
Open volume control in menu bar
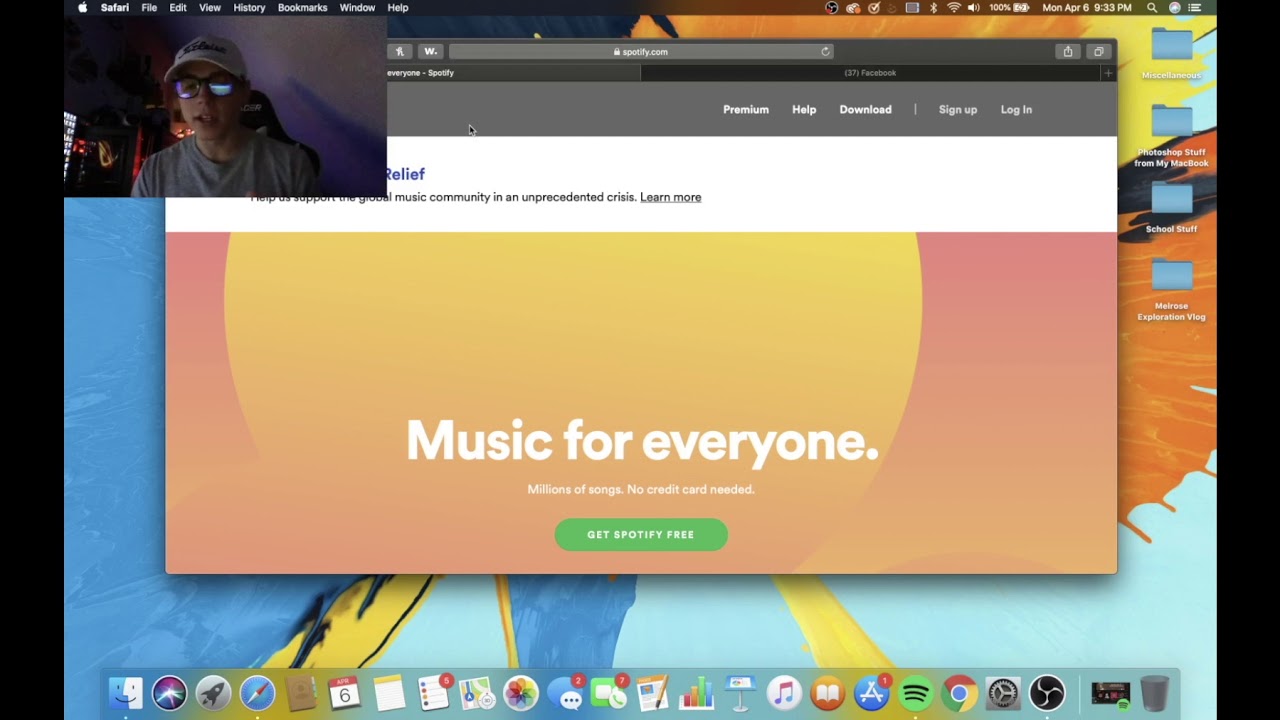pyautogui.click(x=974, y=7)
